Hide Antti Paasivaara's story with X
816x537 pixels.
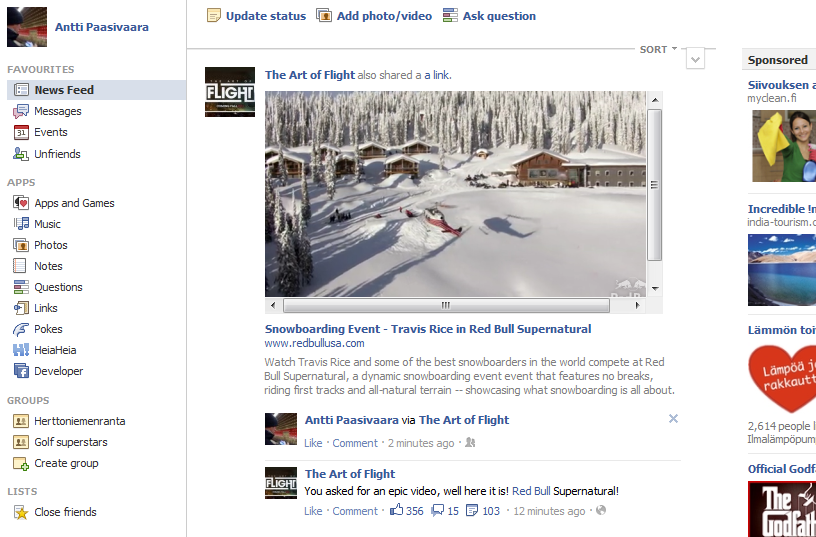673,419
